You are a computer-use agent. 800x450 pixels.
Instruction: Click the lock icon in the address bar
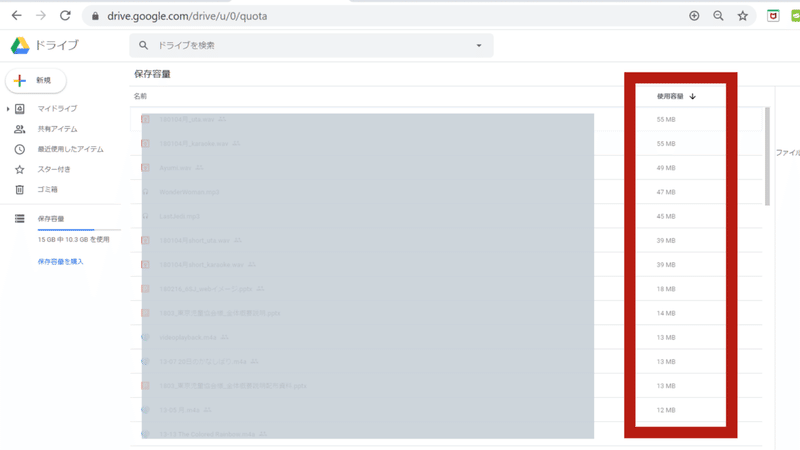(95, 16)
